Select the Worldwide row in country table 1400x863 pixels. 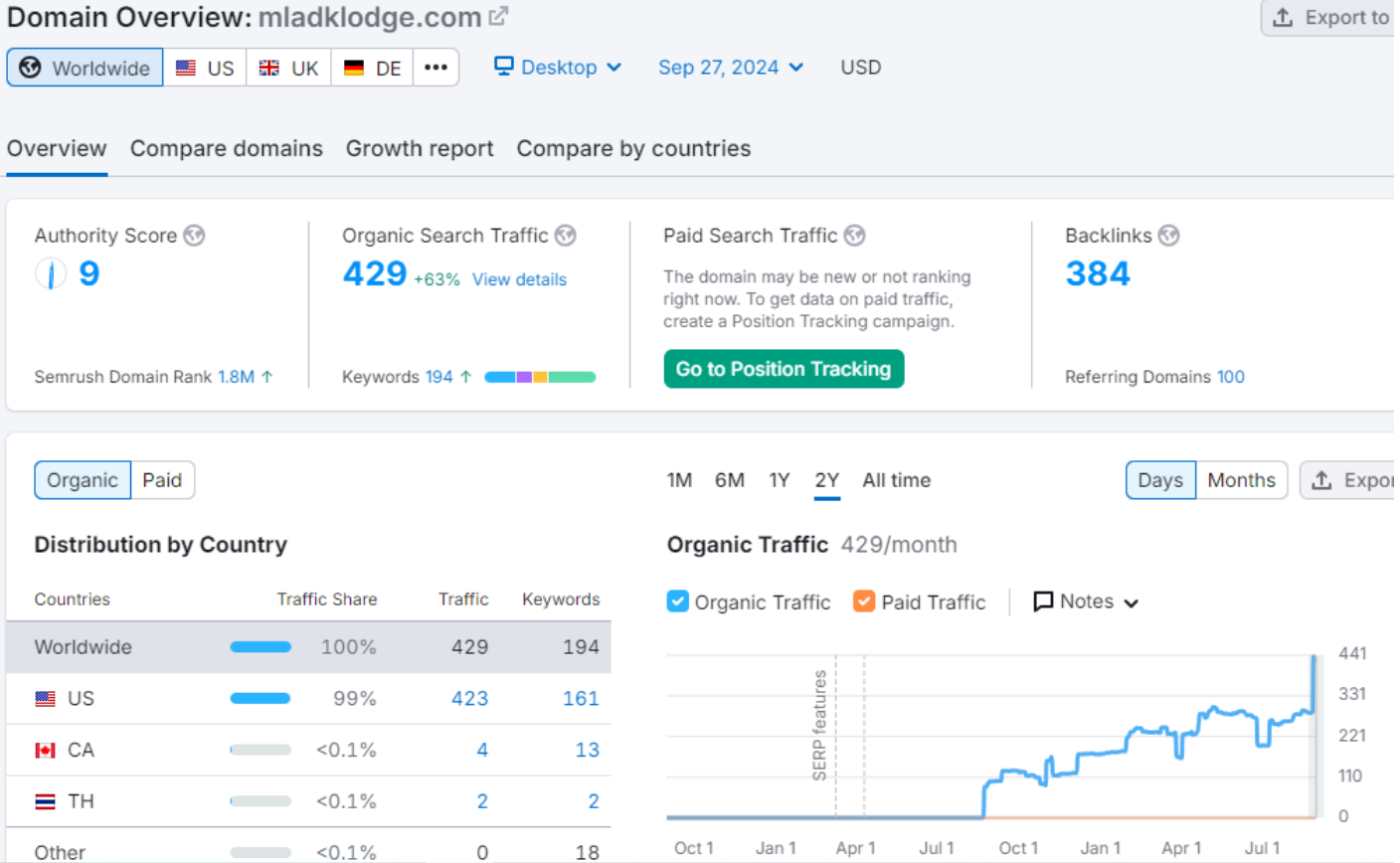(x=308, y=647)
